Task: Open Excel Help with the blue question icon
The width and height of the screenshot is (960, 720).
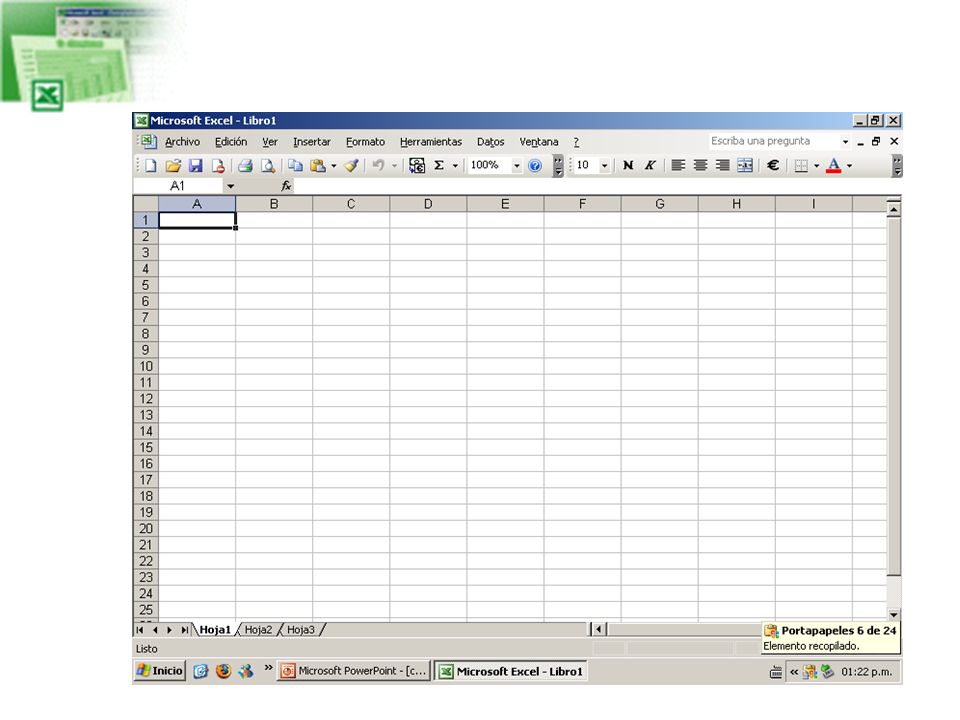Action: coord(534,165)
